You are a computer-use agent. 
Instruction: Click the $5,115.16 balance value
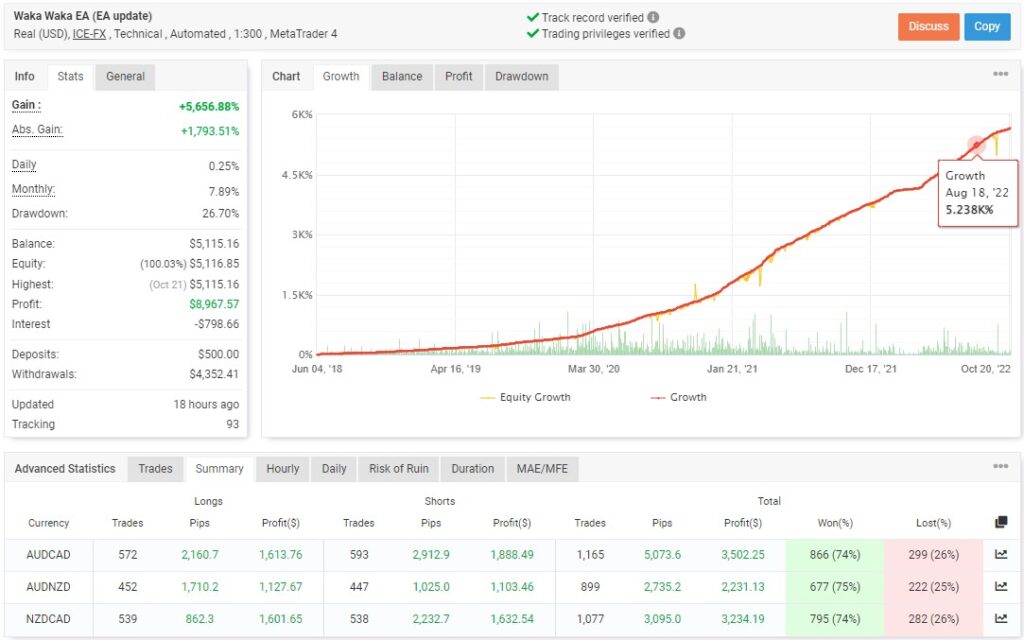(x=214, y=244)
